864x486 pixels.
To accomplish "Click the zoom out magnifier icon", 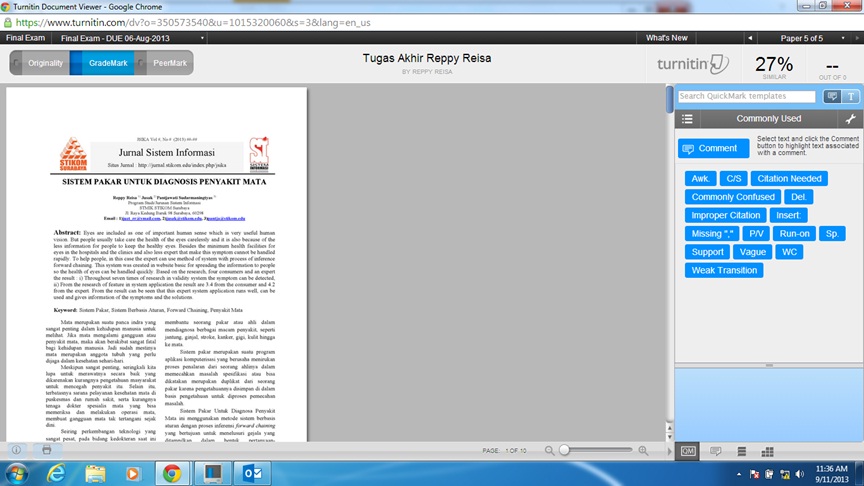I will click(549, 451).
